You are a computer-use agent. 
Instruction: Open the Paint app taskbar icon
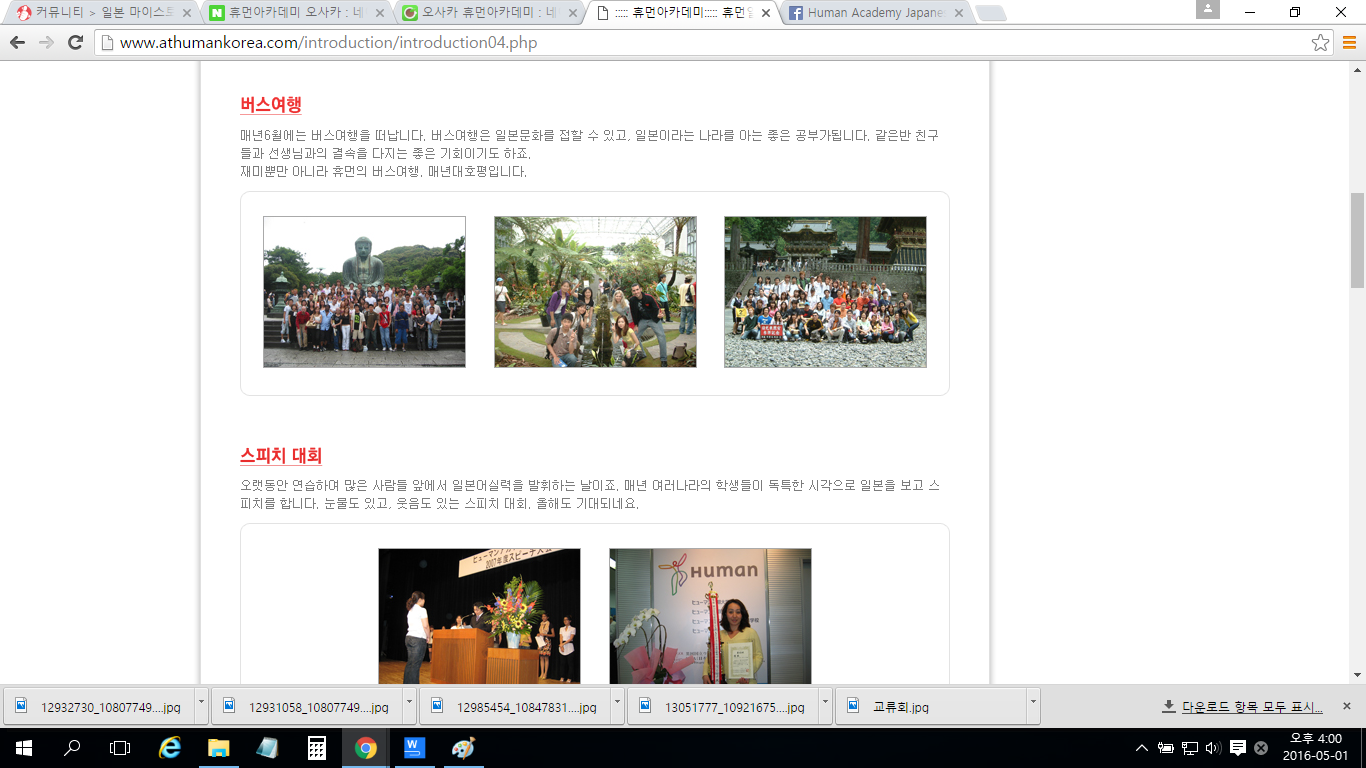[463, 748]
